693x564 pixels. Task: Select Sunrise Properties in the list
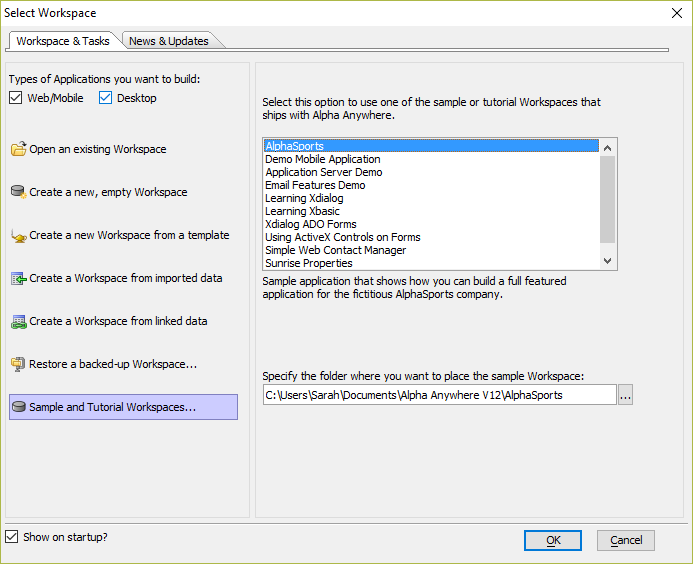pyautogui.click(x=431, y=263)
